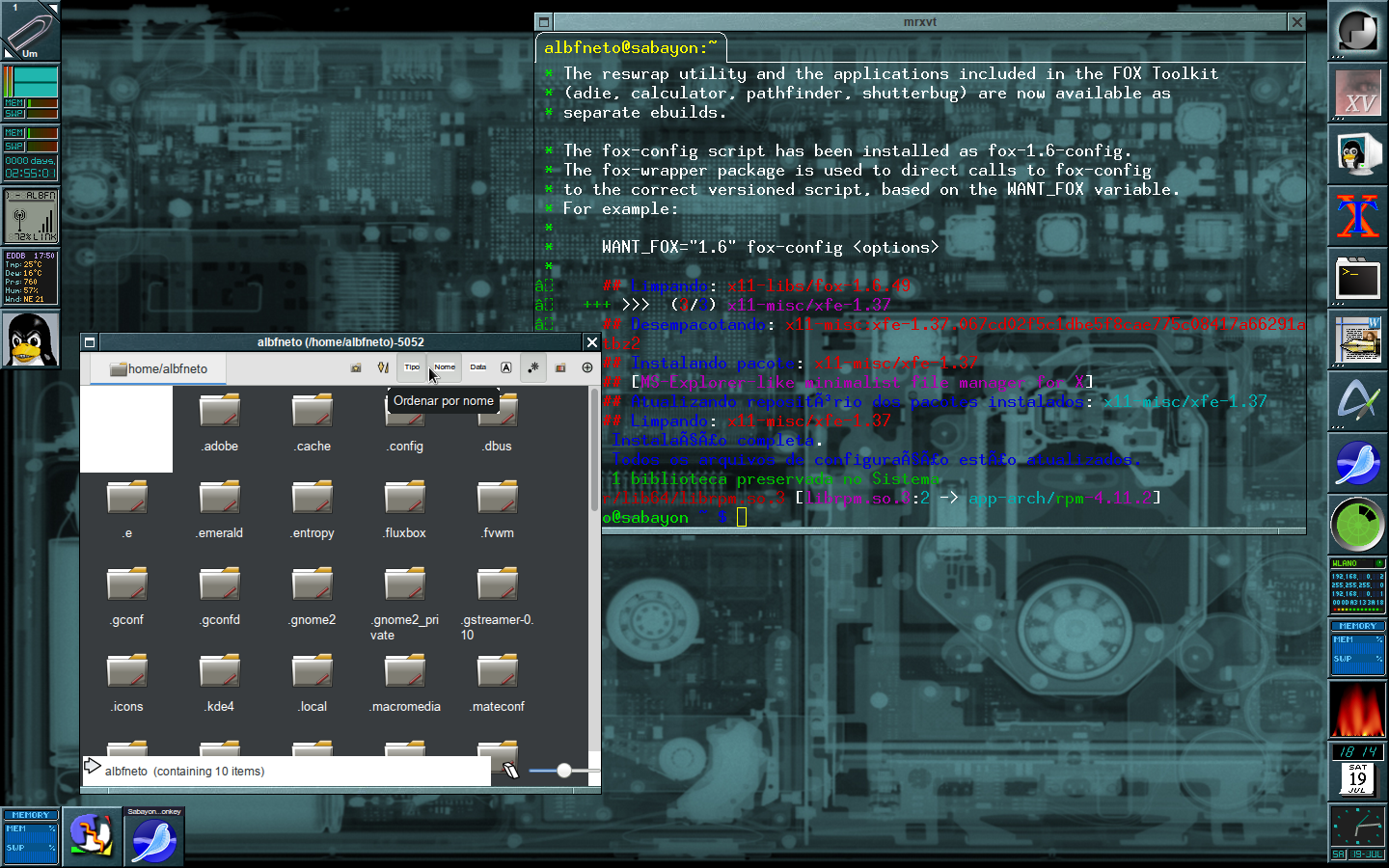Open the terminal dock icon on right
Viewport: 1389px width, 868px height.
pyautogui.click(x=1357, y=278)
